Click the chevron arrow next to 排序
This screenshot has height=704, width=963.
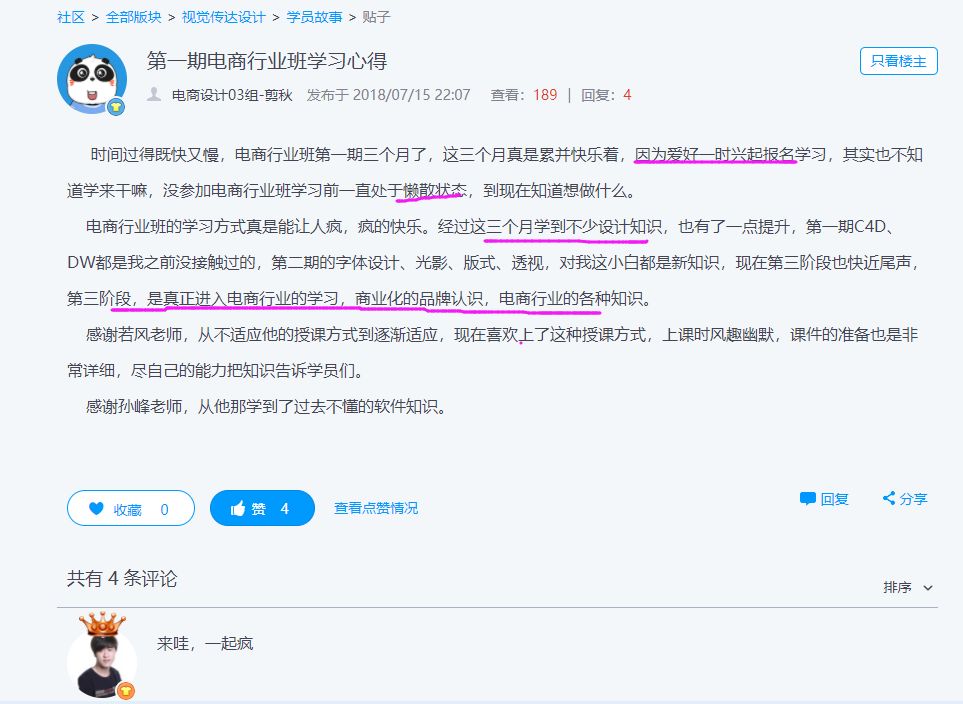click(928, 588)
